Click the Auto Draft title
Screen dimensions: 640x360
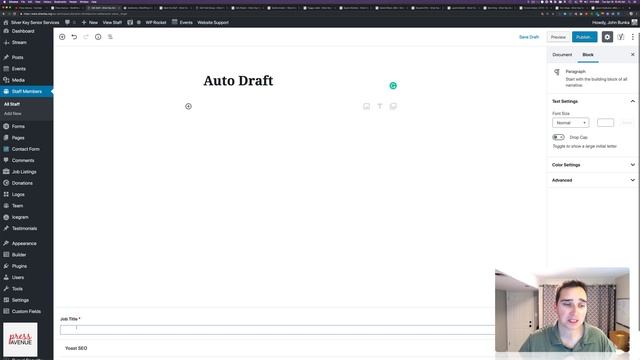238,80
